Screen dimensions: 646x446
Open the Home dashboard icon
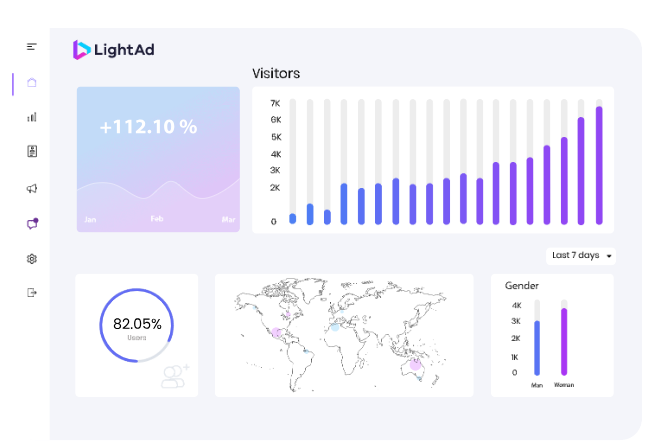pyautogui.click(x=32, y=83)
